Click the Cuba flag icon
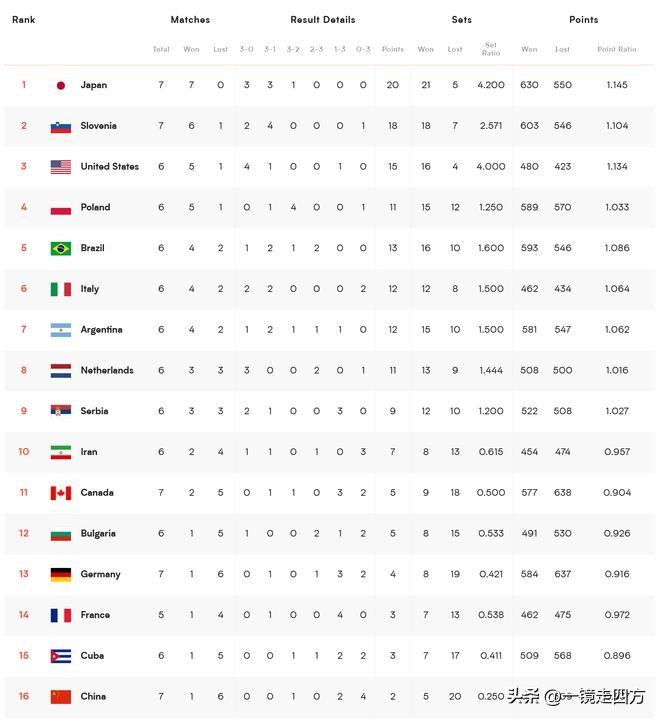660x719 pixels. click(x=60, y=656)
